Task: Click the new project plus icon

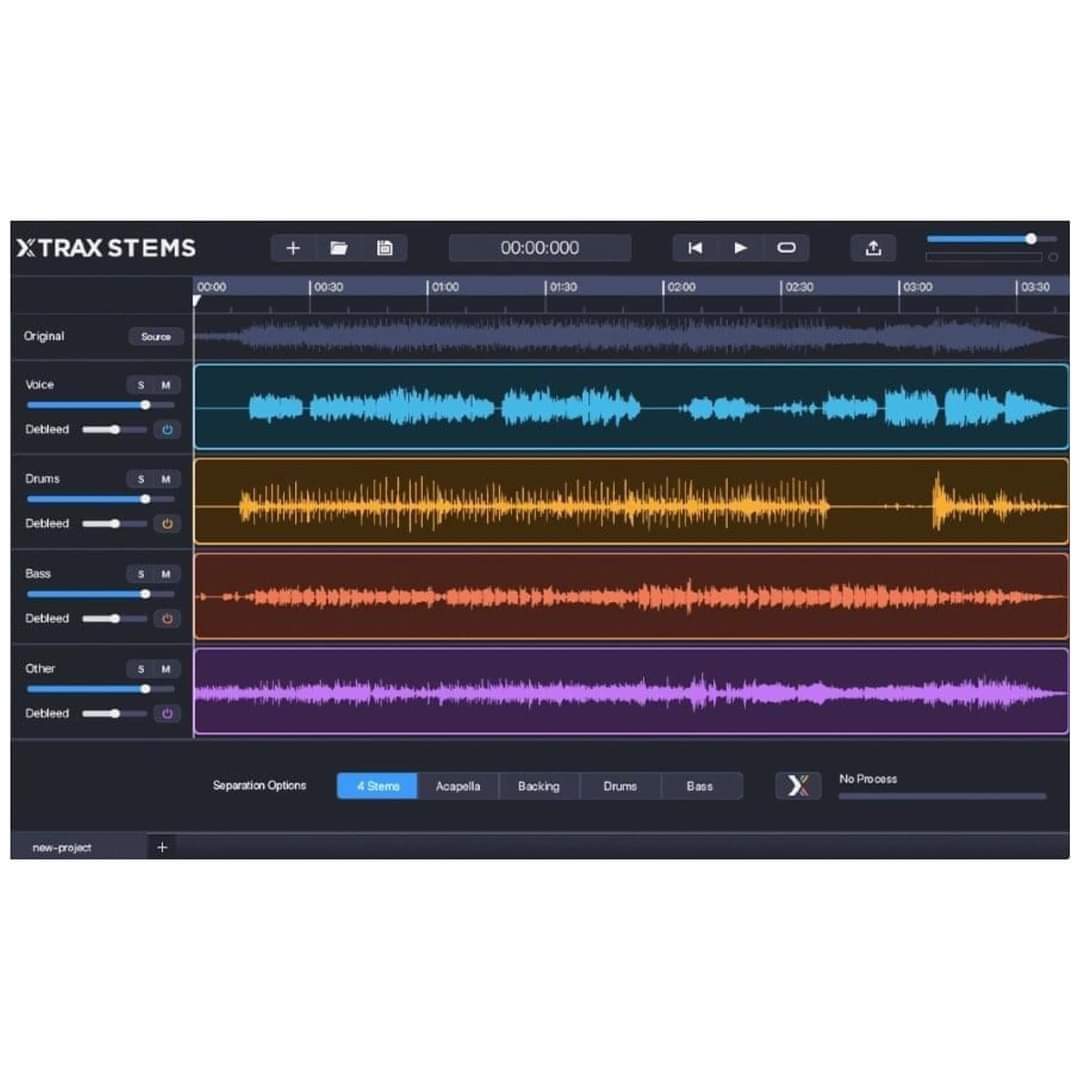Action: (x=294, y=248)
